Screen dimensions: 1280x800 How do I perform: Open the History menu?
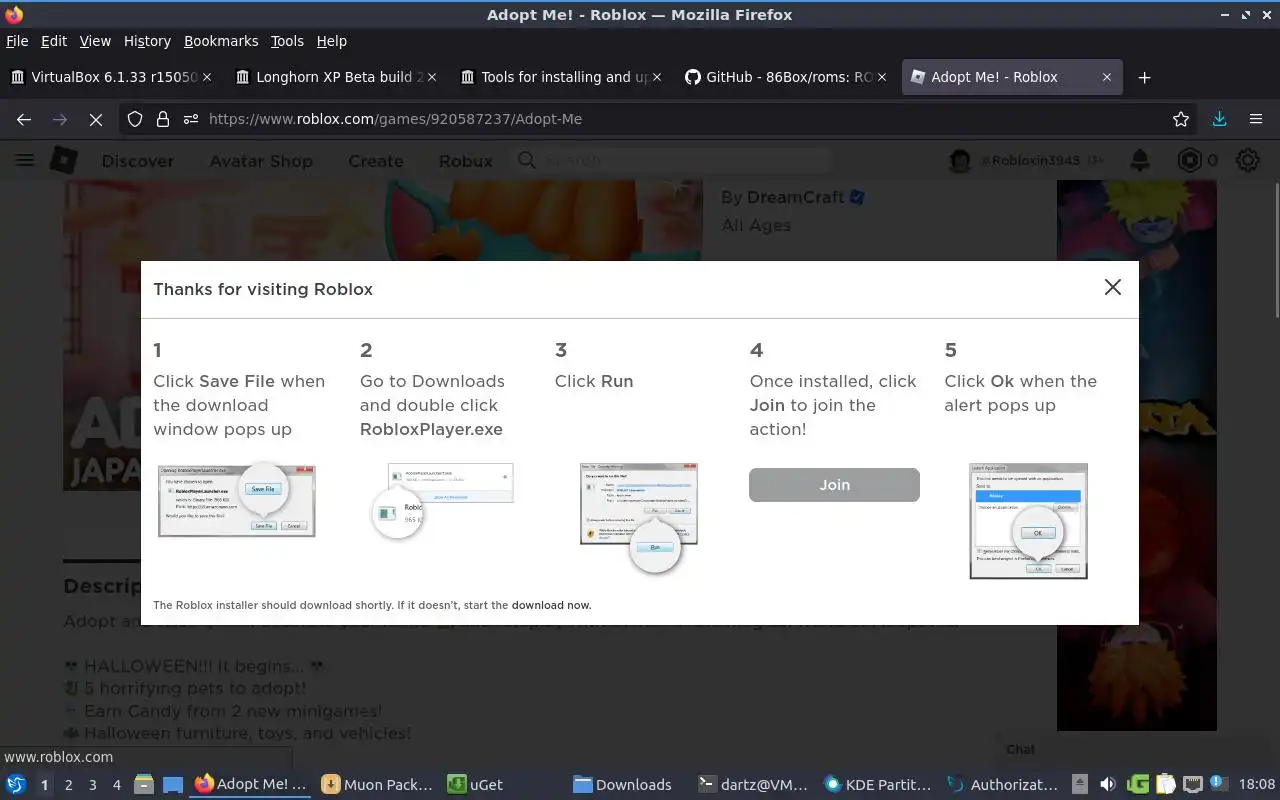click(x=147, y=41)
